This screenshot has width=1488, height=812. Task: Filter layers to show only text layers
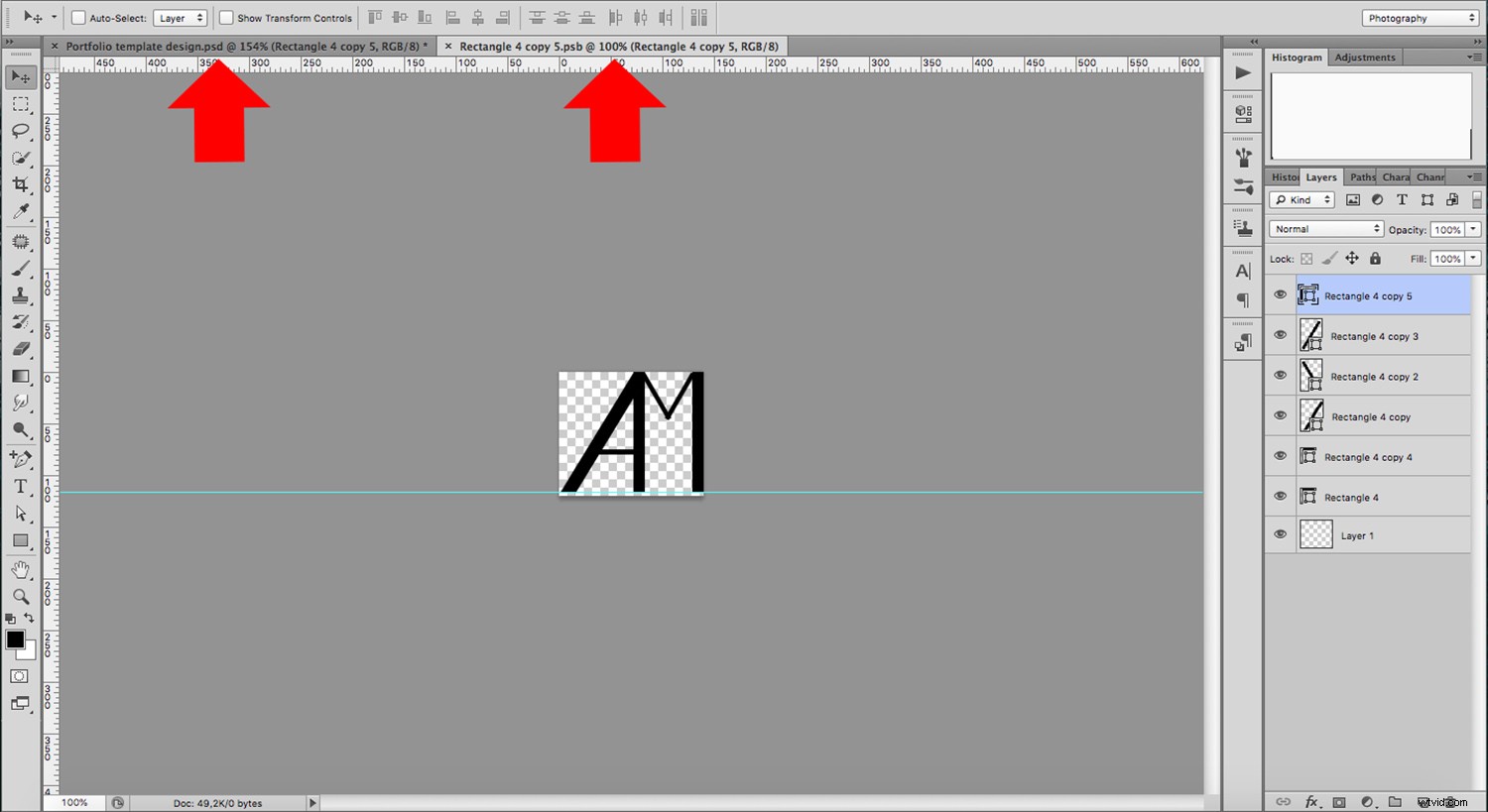pos(1402,199)
